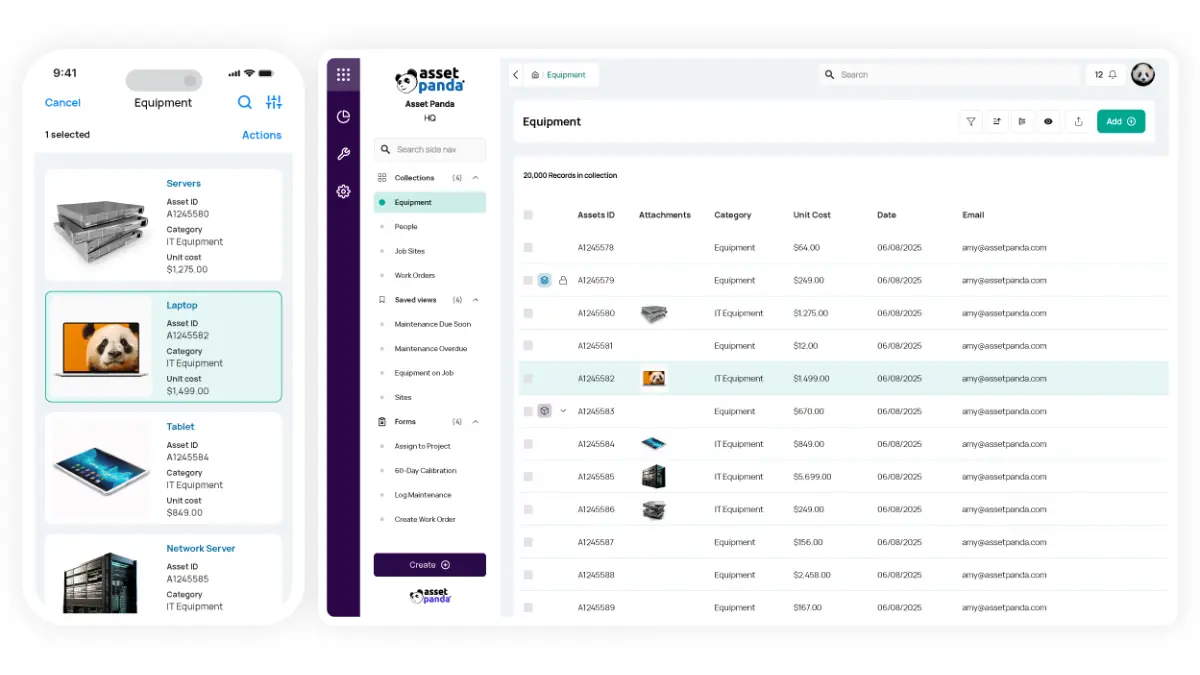Open the column visibility eye icon

(x=1048, y=121)
